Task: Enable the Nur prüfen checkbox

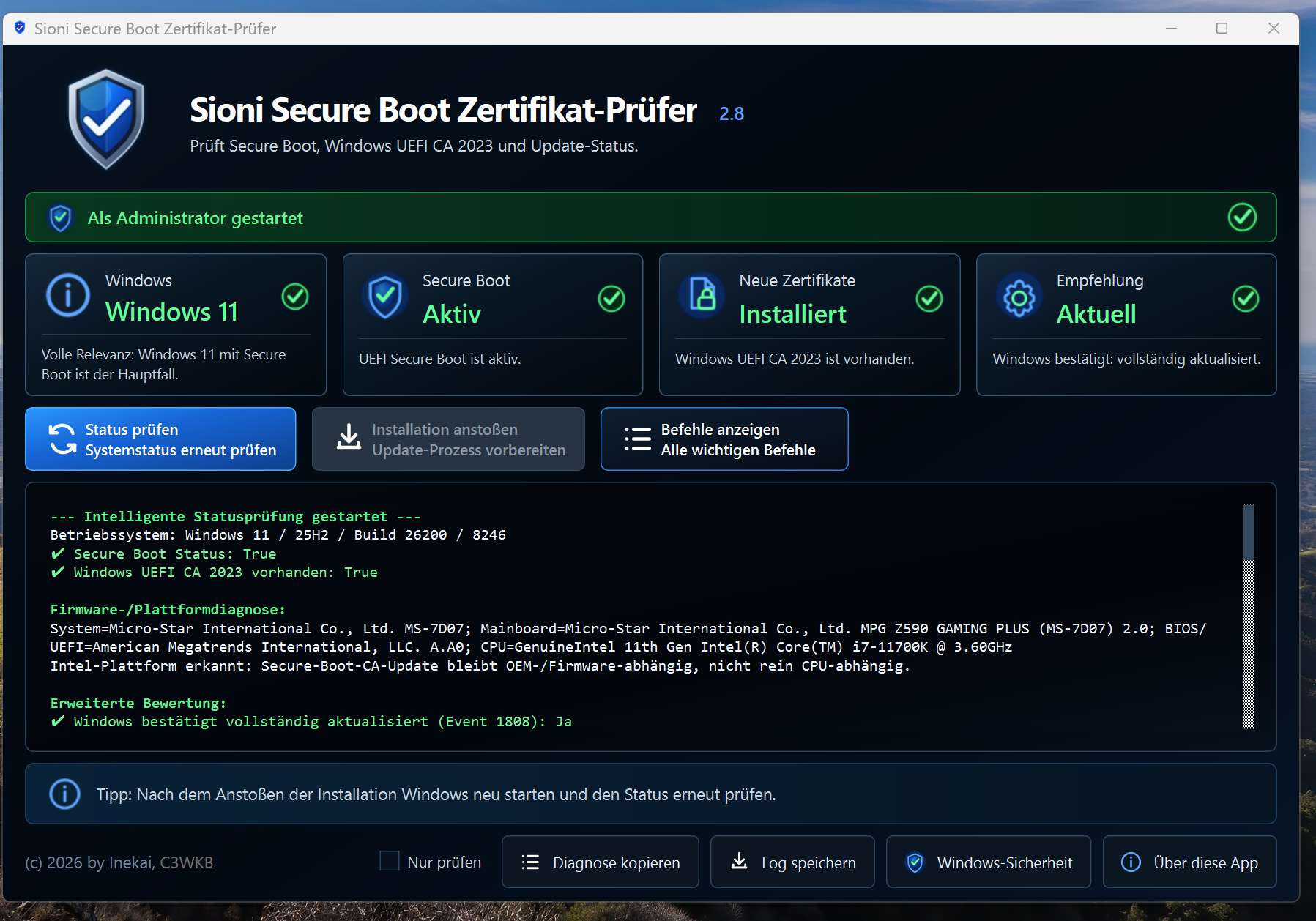Action: click(390, 861)
